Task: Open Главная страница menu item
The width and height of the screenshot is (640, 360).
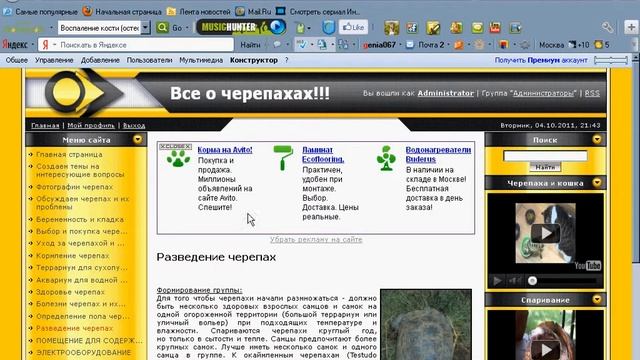Action: click(x=69, y=154)
